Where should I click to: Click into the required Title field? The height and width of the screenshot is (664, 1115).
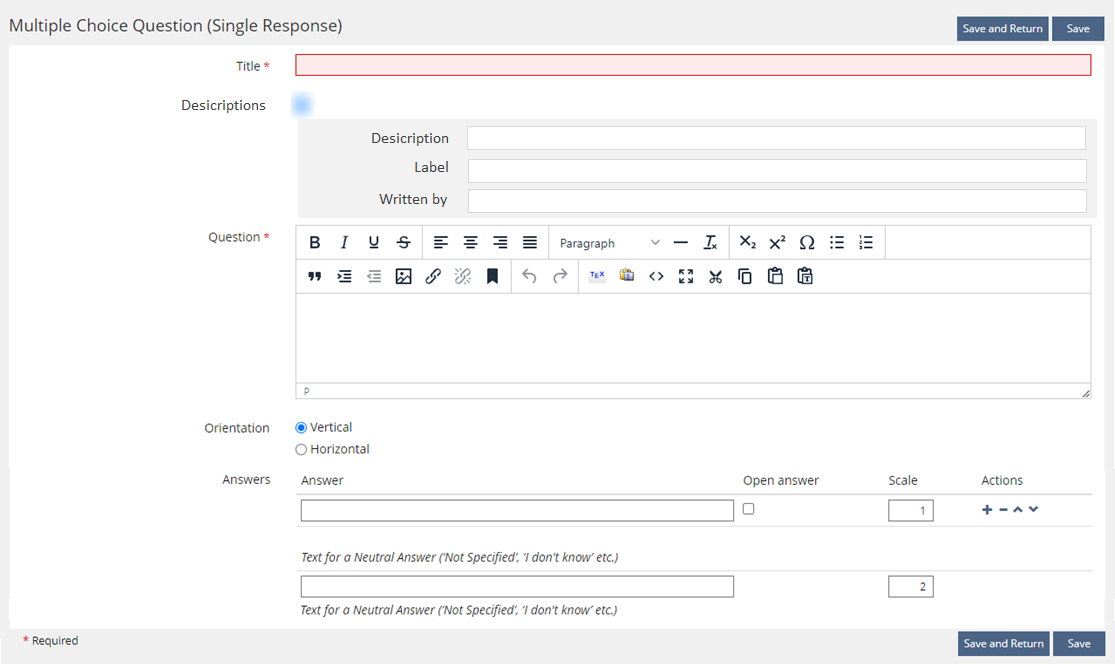692,65
